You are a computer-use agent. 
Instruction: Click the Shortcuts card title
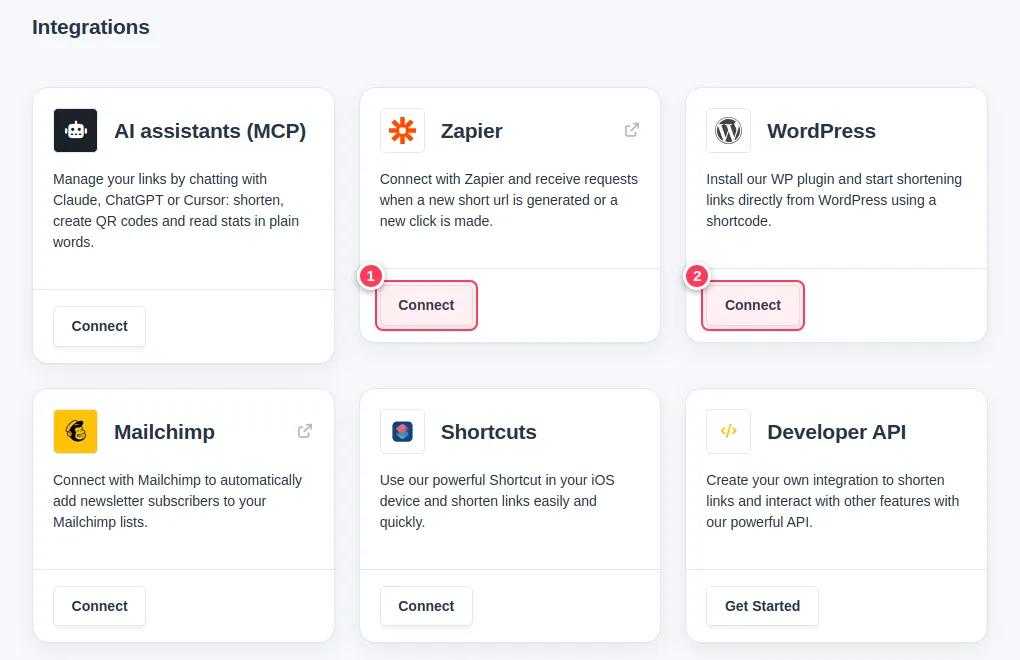click(x=489, y=432)
